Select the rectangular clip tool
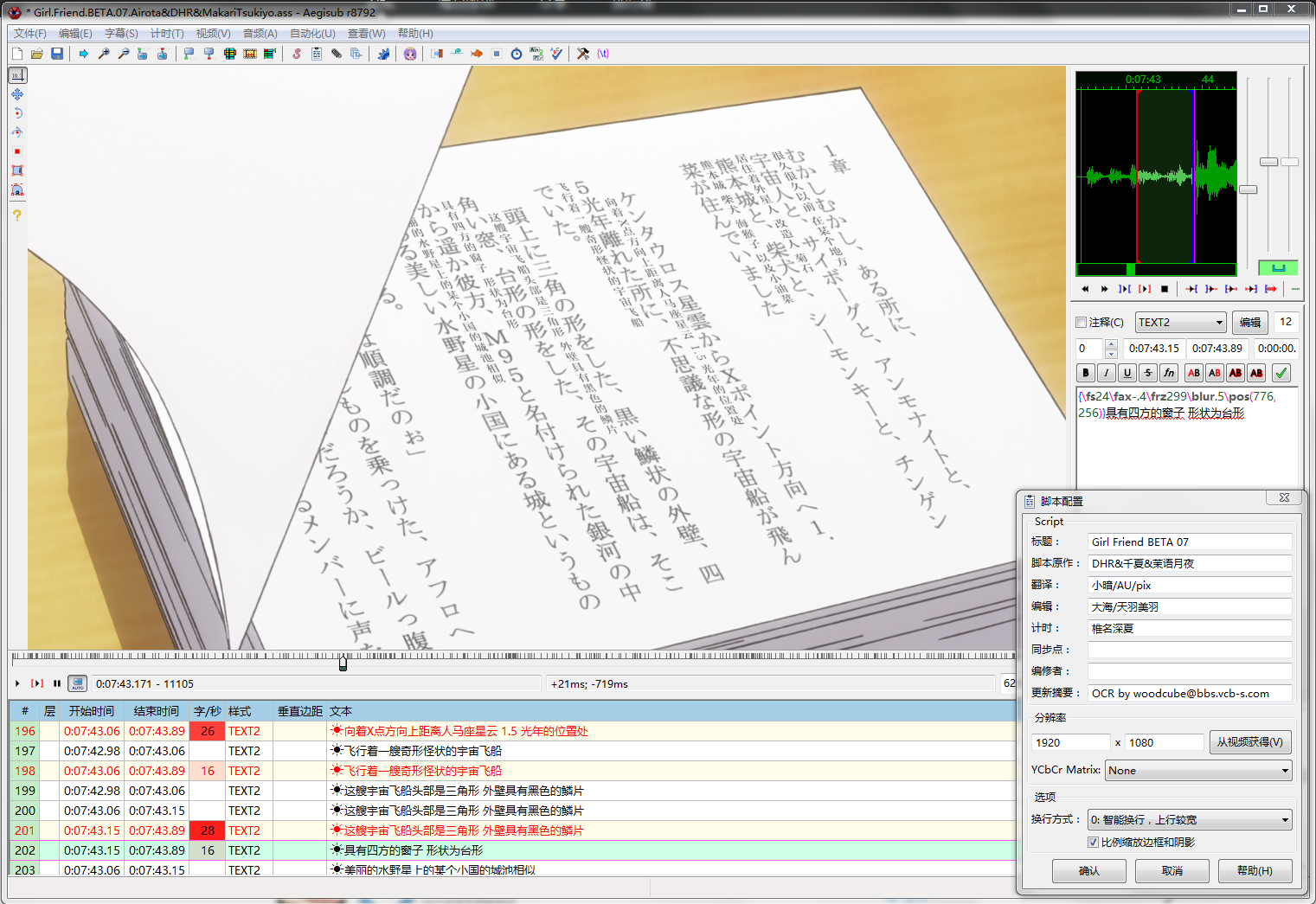Viewport: 1316px width, 904px height. (x=17, y=170)
